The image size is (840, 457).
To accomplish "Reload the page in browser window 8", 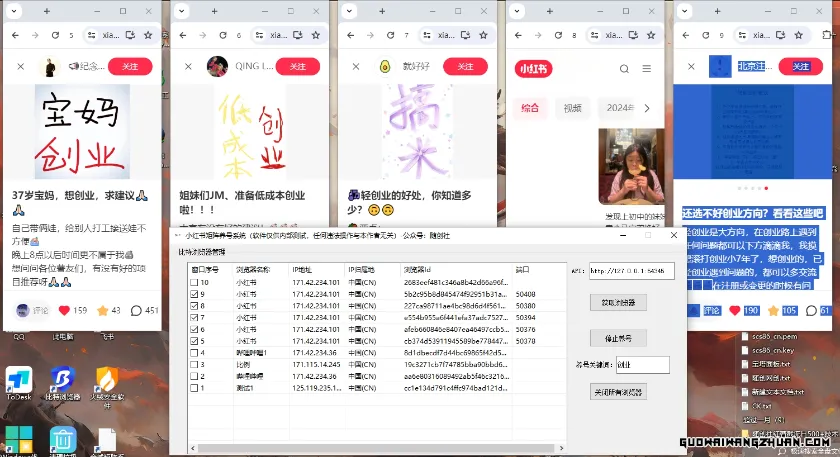I will 558,35.
